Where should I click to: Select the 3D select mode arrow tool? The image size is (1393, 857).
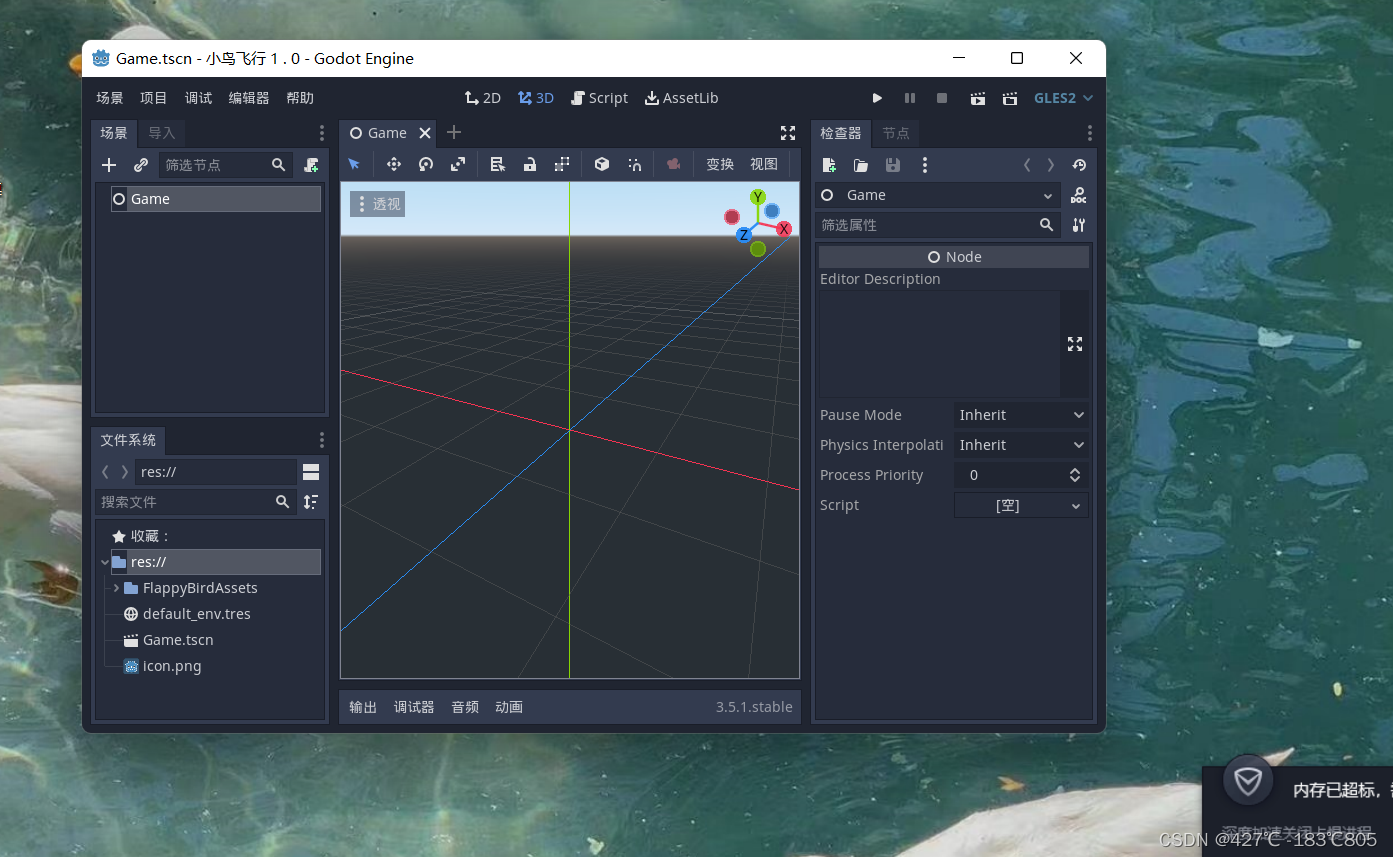(x=354, y=164)
